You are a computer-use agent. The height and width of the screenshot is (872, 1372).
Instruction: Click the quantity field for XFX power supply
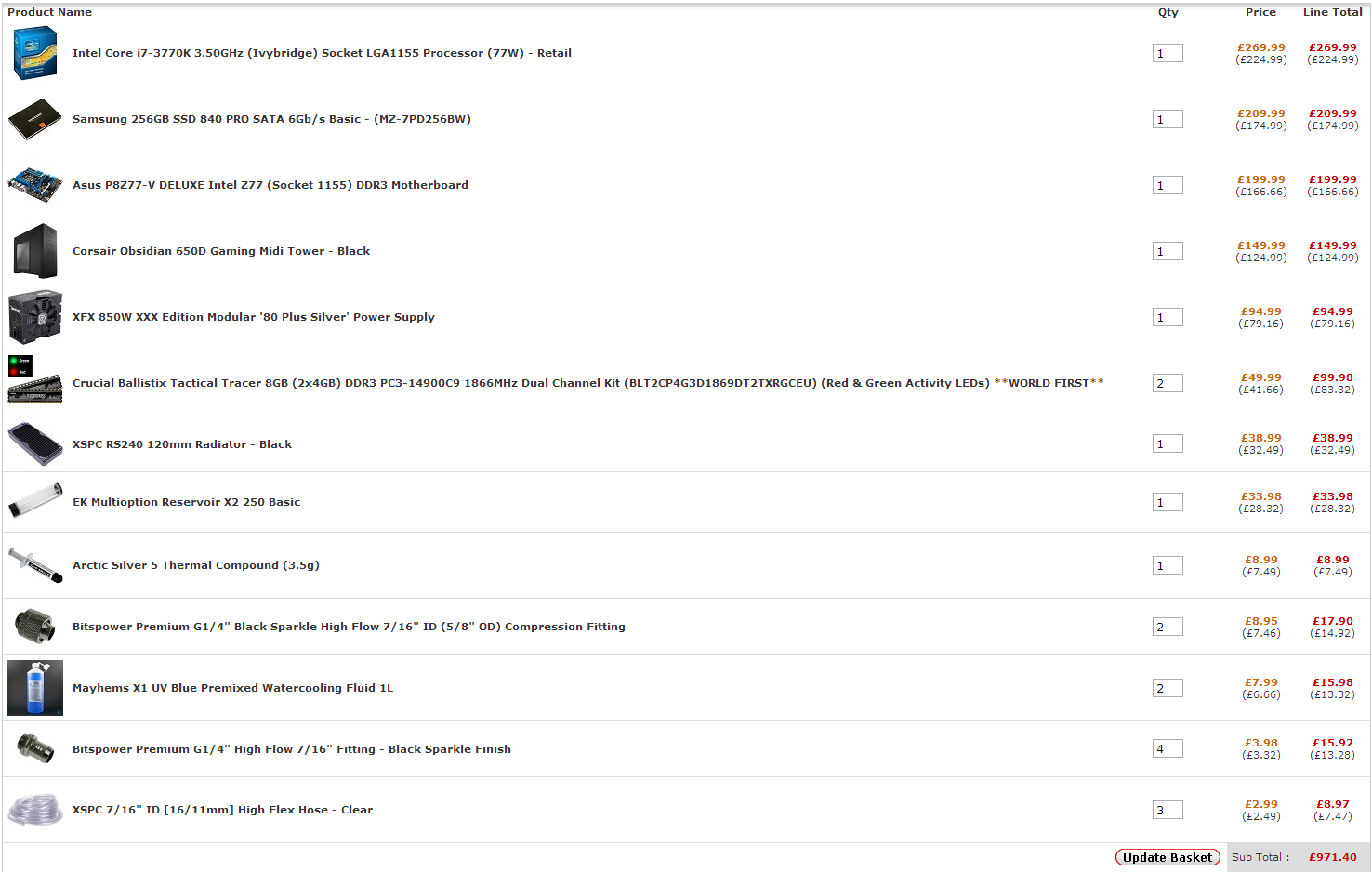(1168, 317)
